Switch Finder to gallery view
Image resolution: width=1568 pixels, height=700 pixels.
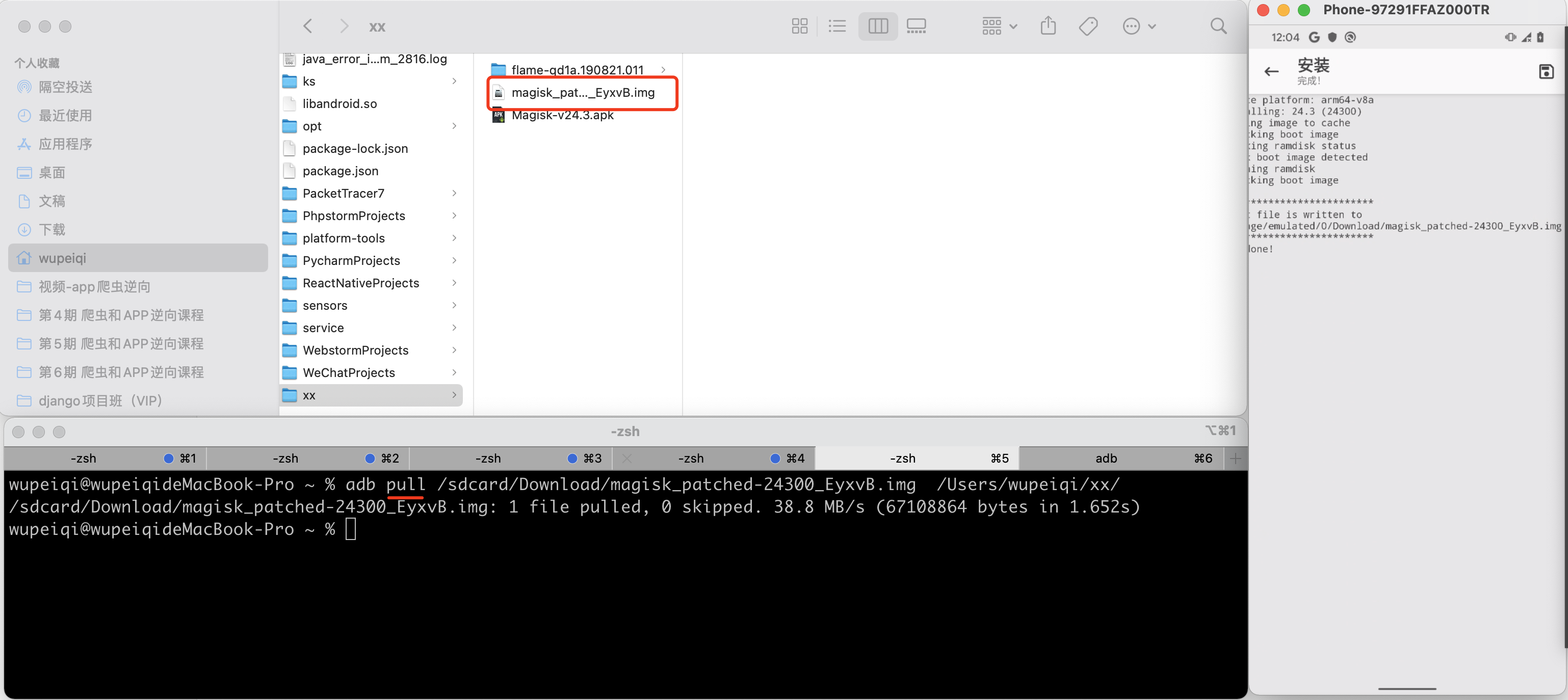(916, 26)
